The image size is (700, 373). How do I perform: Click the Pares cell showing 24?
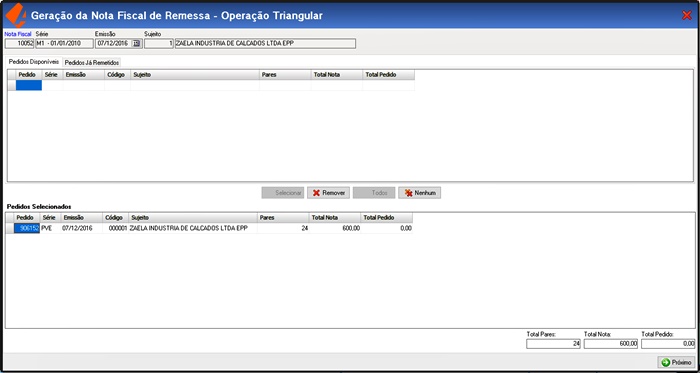click(x=283, y=228)
